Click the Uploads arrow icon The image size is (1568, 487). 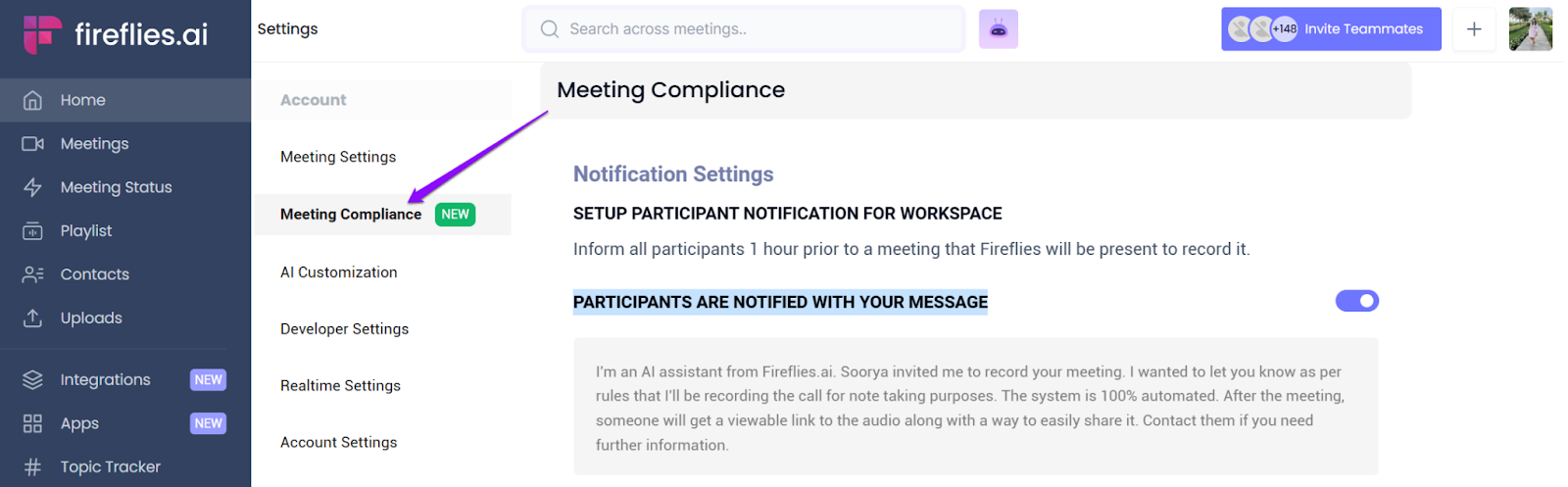click(x=32, y=317)
